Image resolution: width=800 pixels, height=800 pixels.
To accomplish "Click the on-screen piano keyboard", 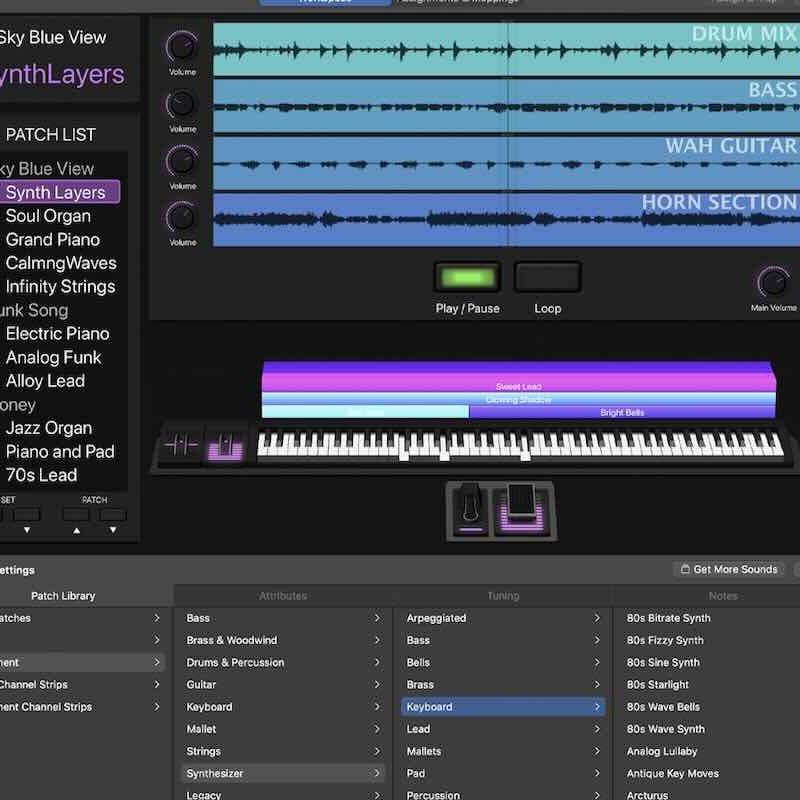I will (x=520, y=445).
